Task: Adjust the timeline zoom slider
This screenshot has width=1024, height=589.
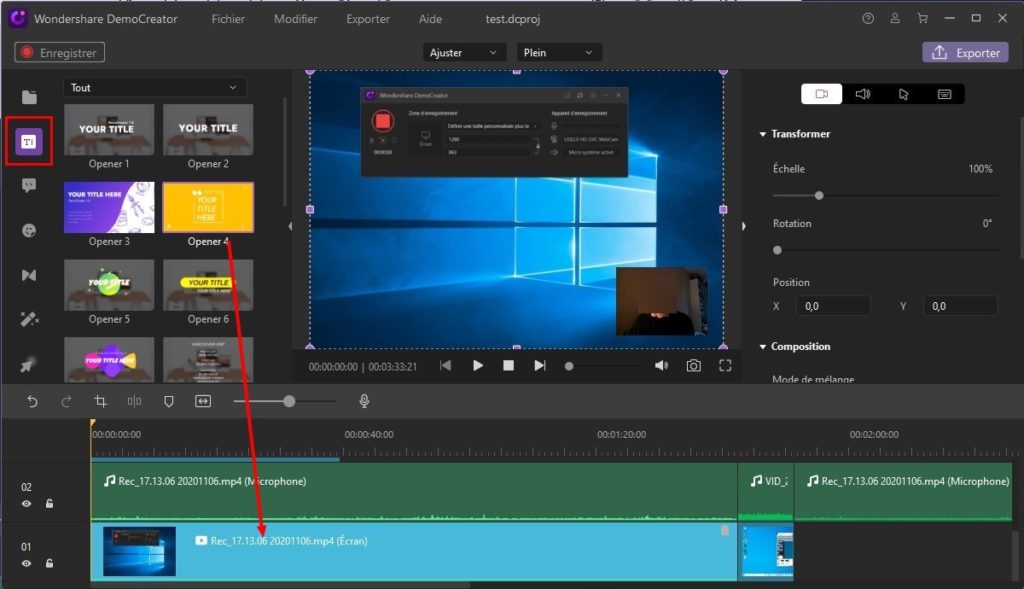Action: coord(289,401)
